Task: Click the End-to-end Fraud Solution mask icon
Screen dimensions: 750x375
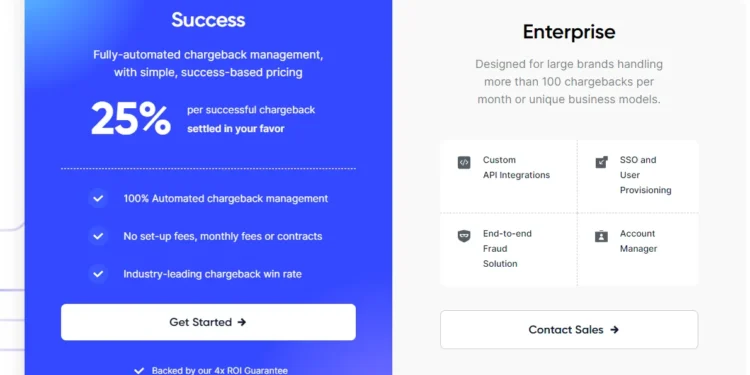Action: point(463,236)
